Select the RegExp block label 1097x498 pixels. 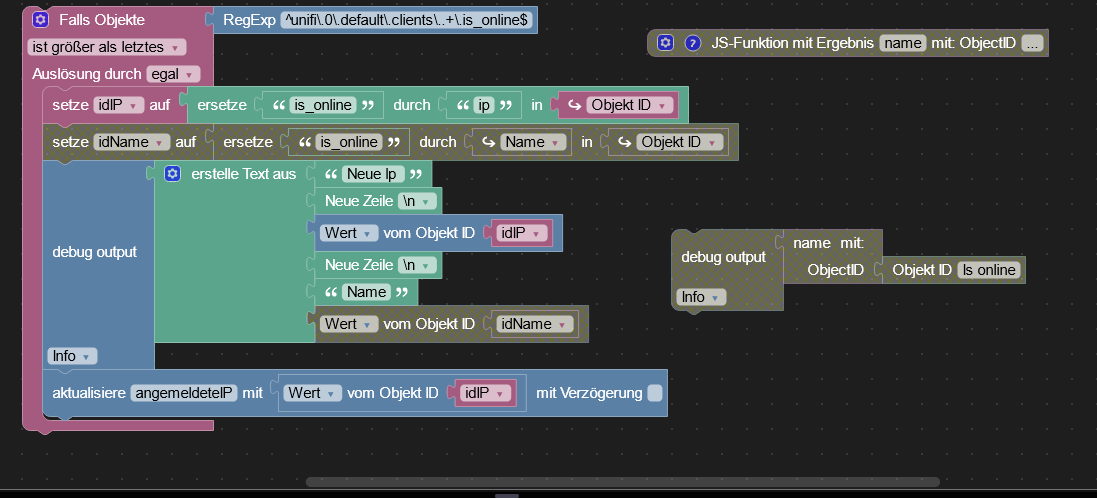249,20
